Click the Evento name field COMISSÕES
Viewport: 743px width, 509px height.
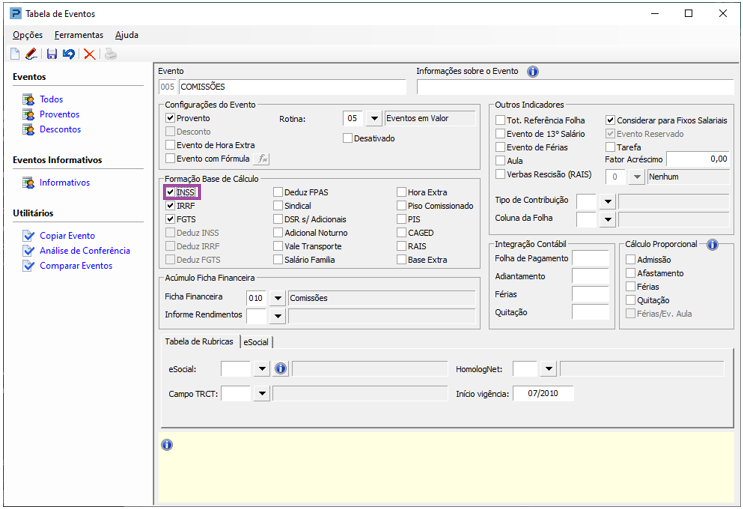tap(292, 87)
